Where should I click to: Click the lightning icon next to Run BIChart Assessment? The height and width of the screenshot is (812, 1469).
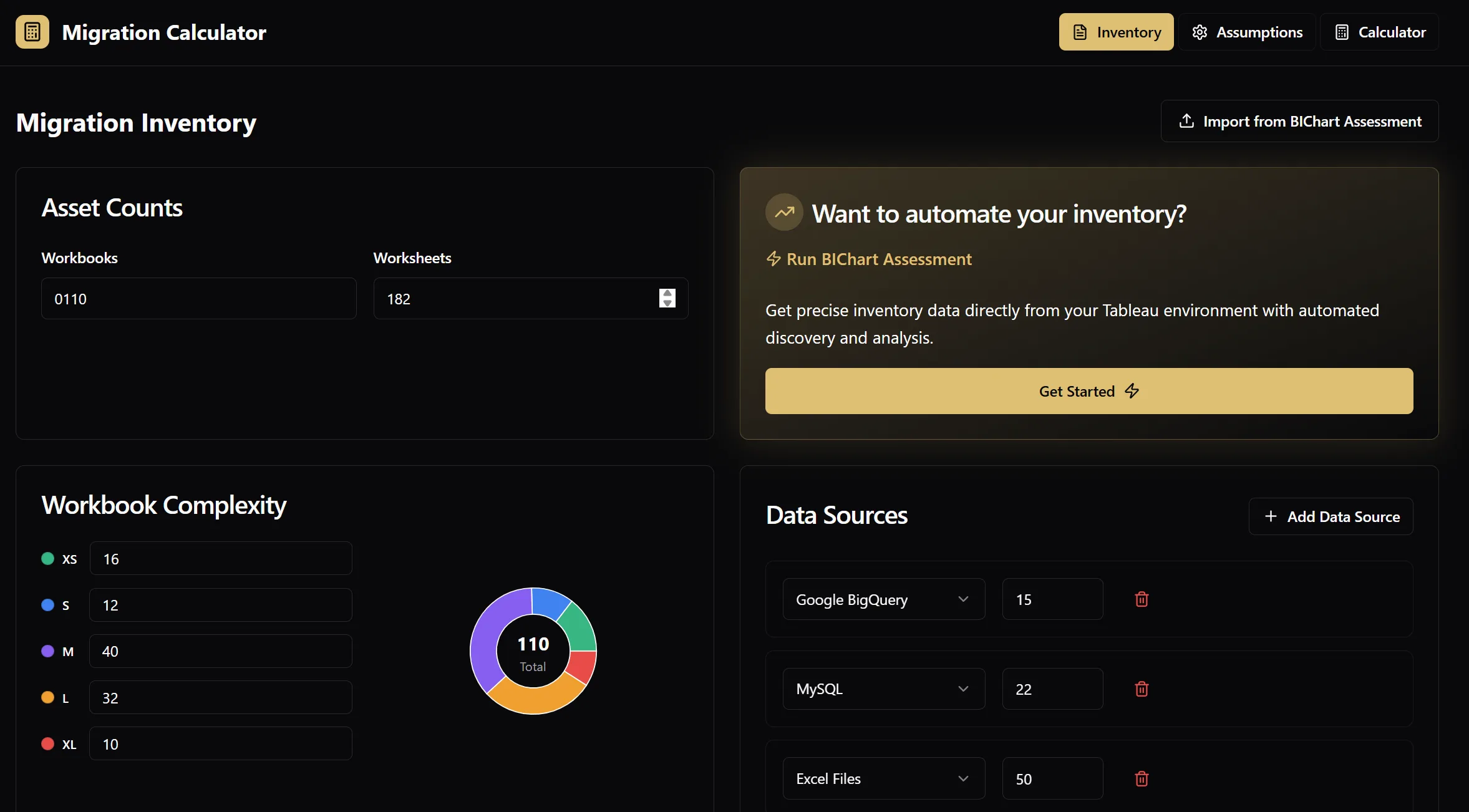[773, 259]
